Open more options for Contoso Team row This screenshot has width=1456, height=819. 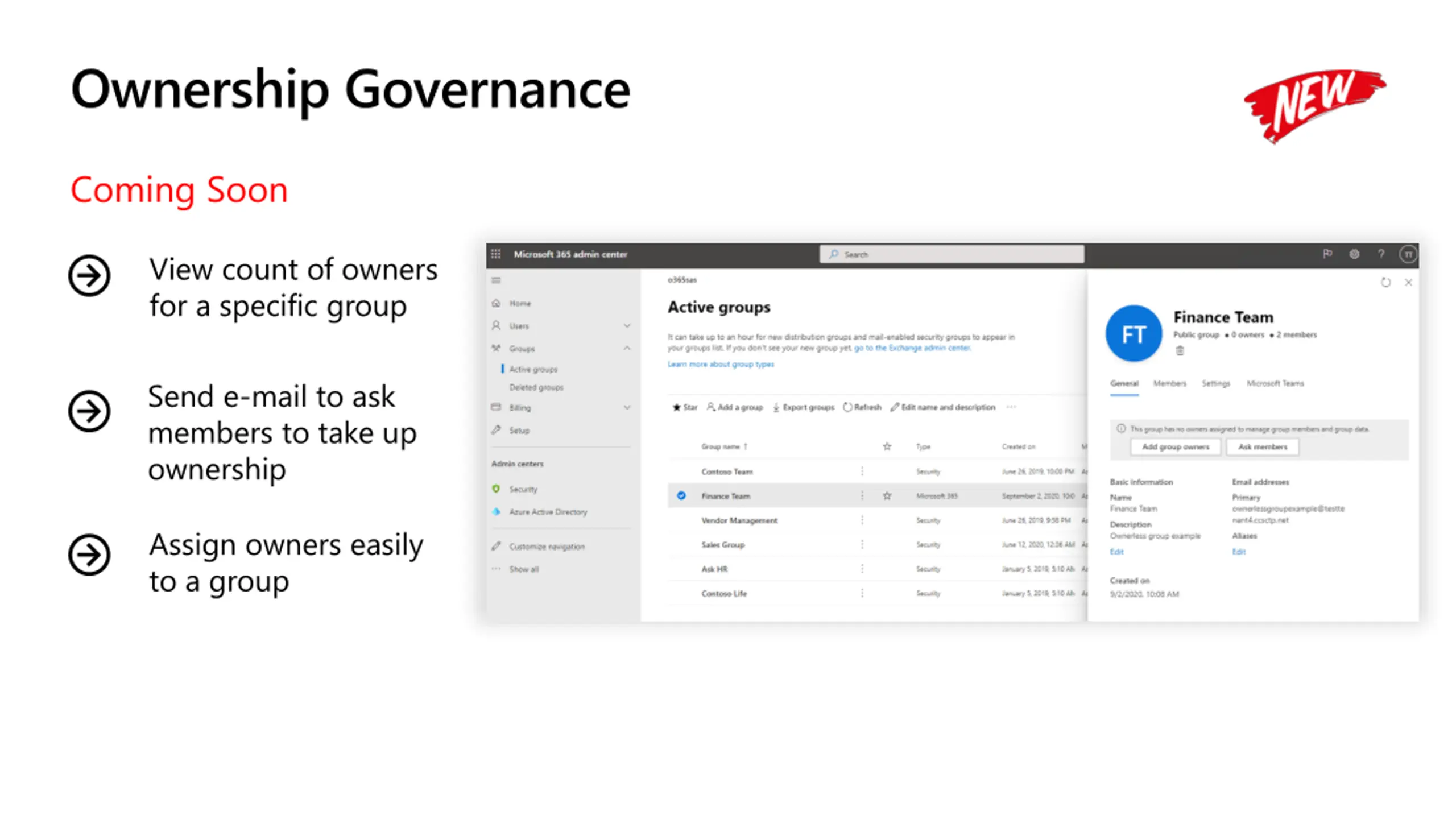tap(862, 471)
